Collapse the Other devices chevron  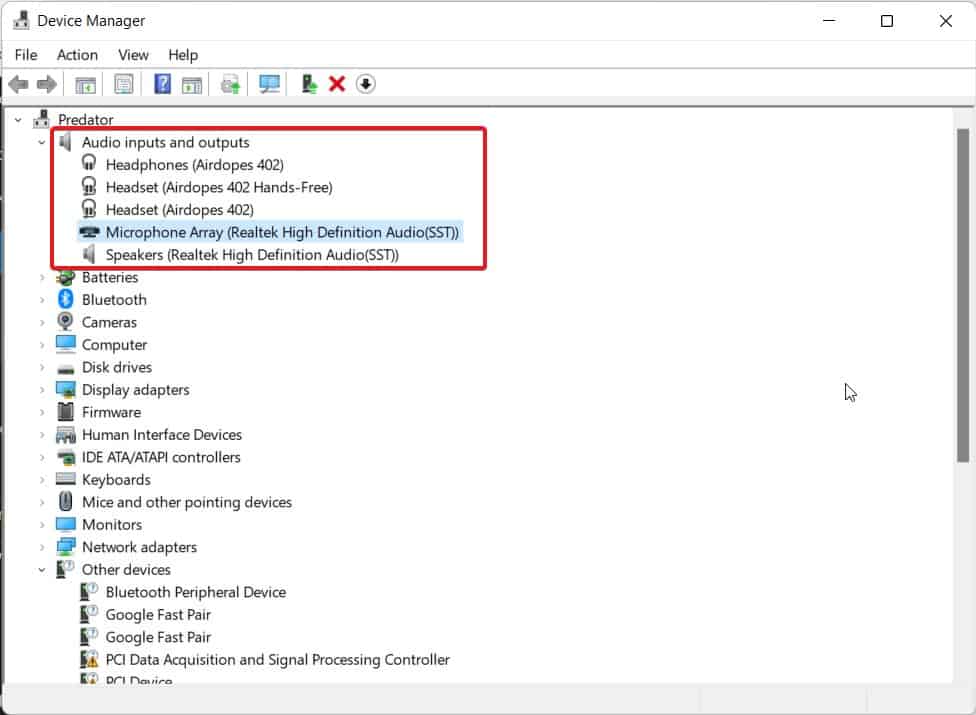click(42, 569)
